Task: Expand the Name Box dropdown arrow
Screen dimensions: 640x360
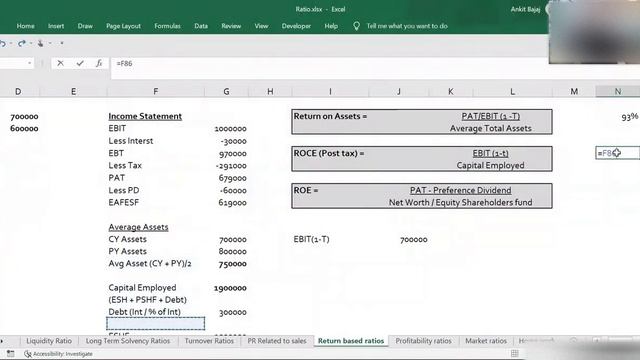Action: (29, 63)
